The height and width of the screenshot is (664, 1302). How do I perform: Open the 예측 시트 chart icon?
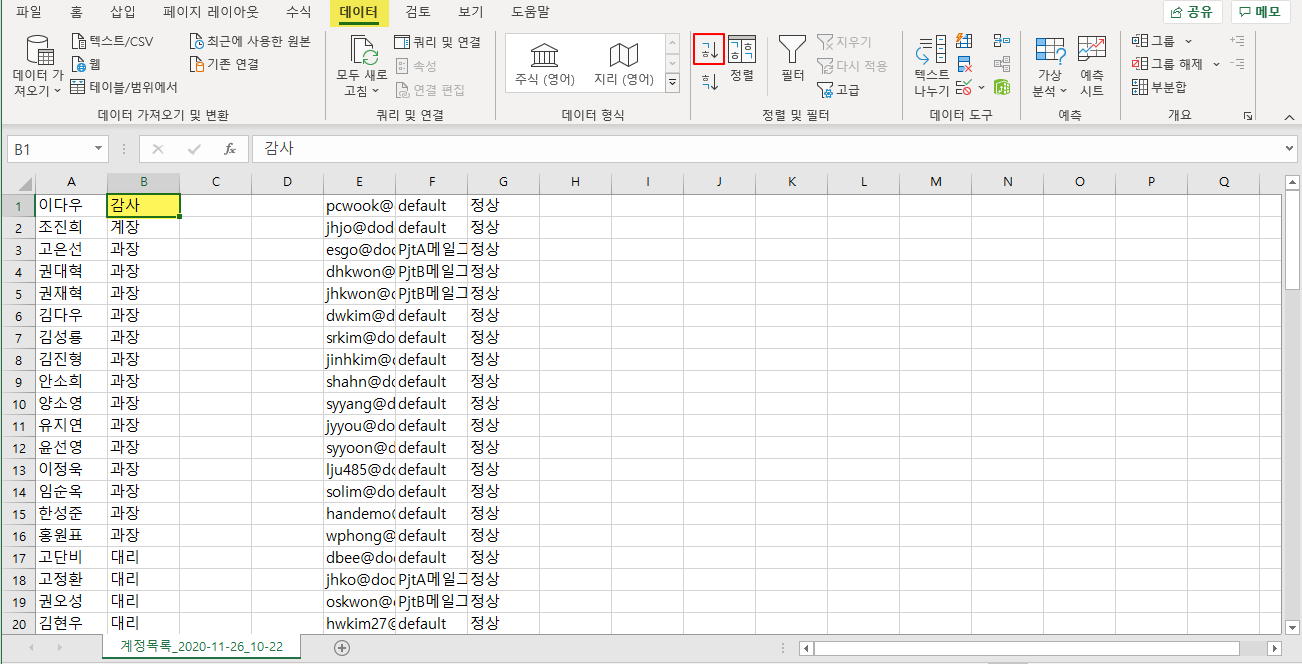tap(1091, 66)
